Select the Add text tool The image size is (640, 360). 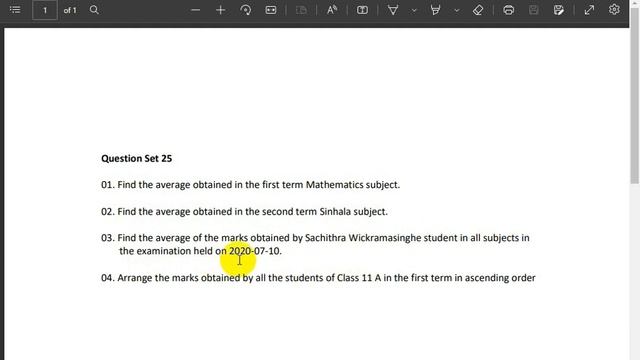pyautogui.click(x=362, y=10)
